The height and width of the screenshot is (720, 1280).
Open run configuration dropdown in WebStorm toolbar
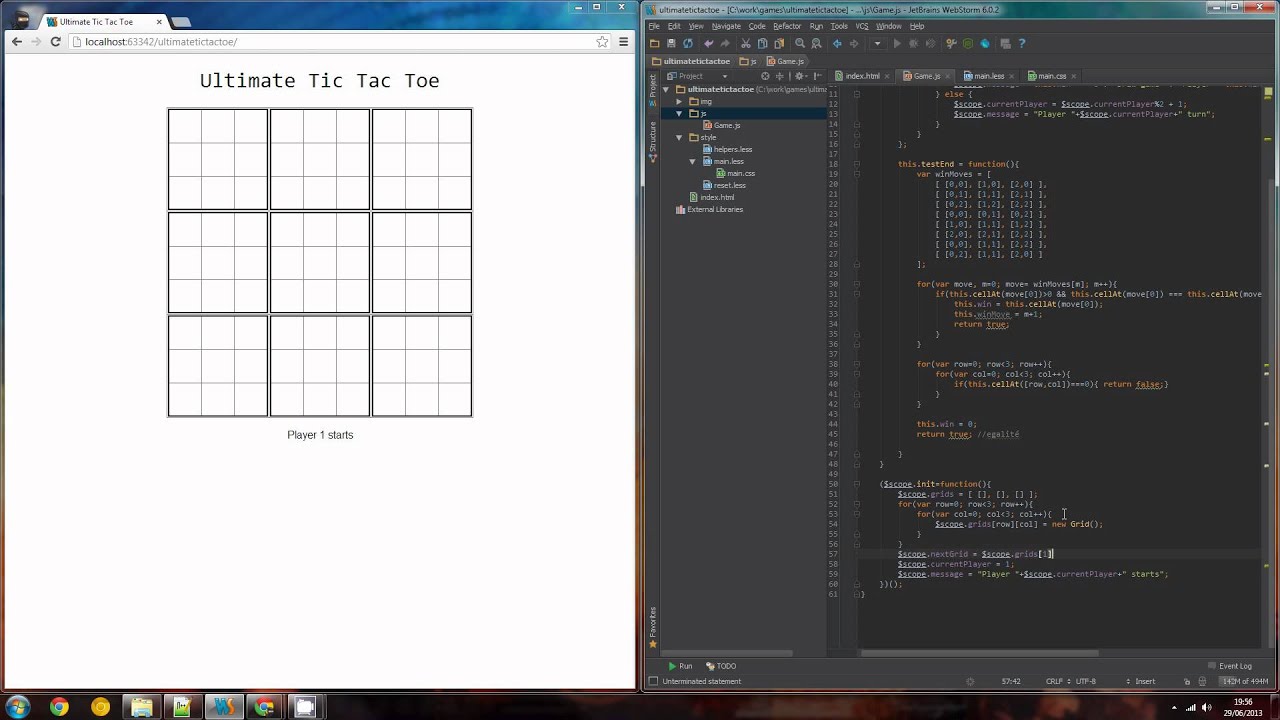pyautogui.click(x=878, y=43)
